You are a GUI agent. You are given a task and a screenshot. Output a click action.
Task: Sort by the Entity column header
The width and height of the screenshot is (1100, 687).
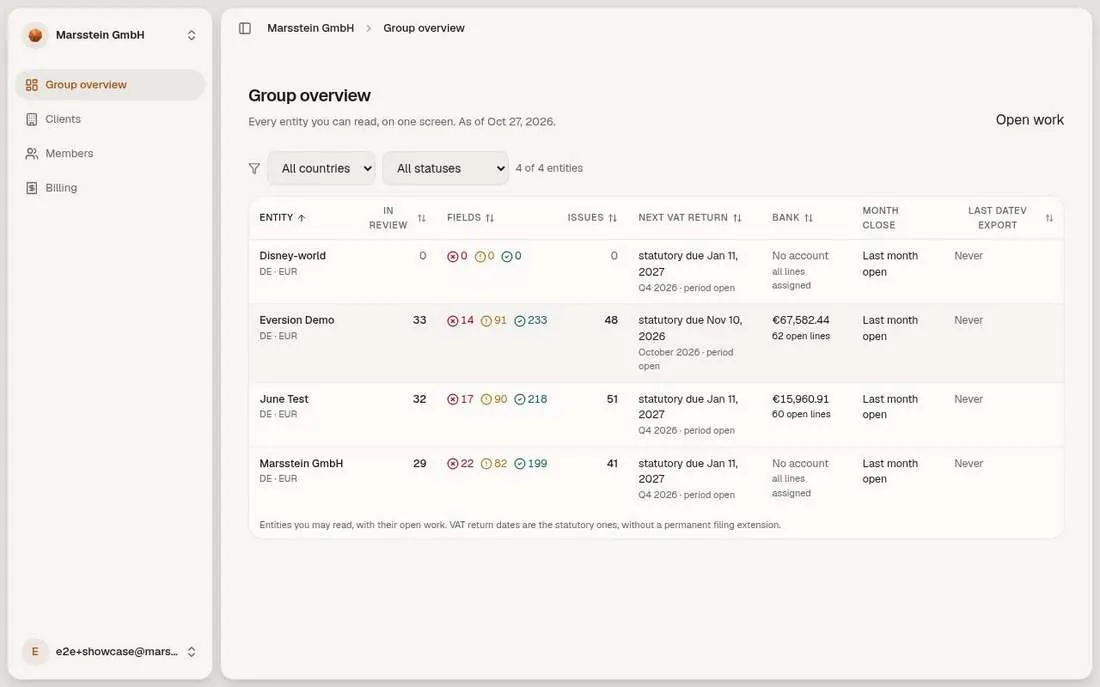(282, 218)
